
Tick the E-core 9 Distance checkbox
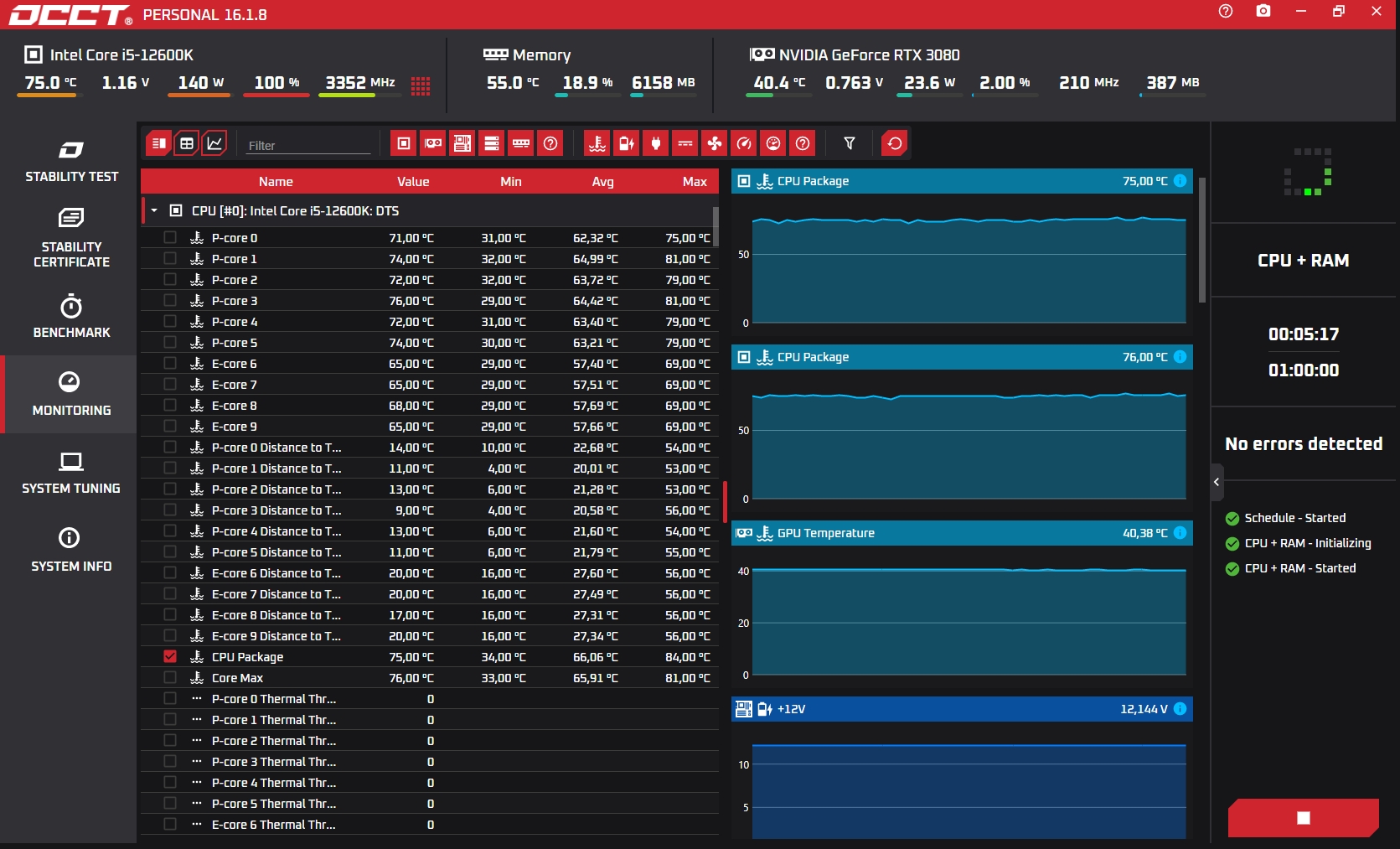point(170,636)
